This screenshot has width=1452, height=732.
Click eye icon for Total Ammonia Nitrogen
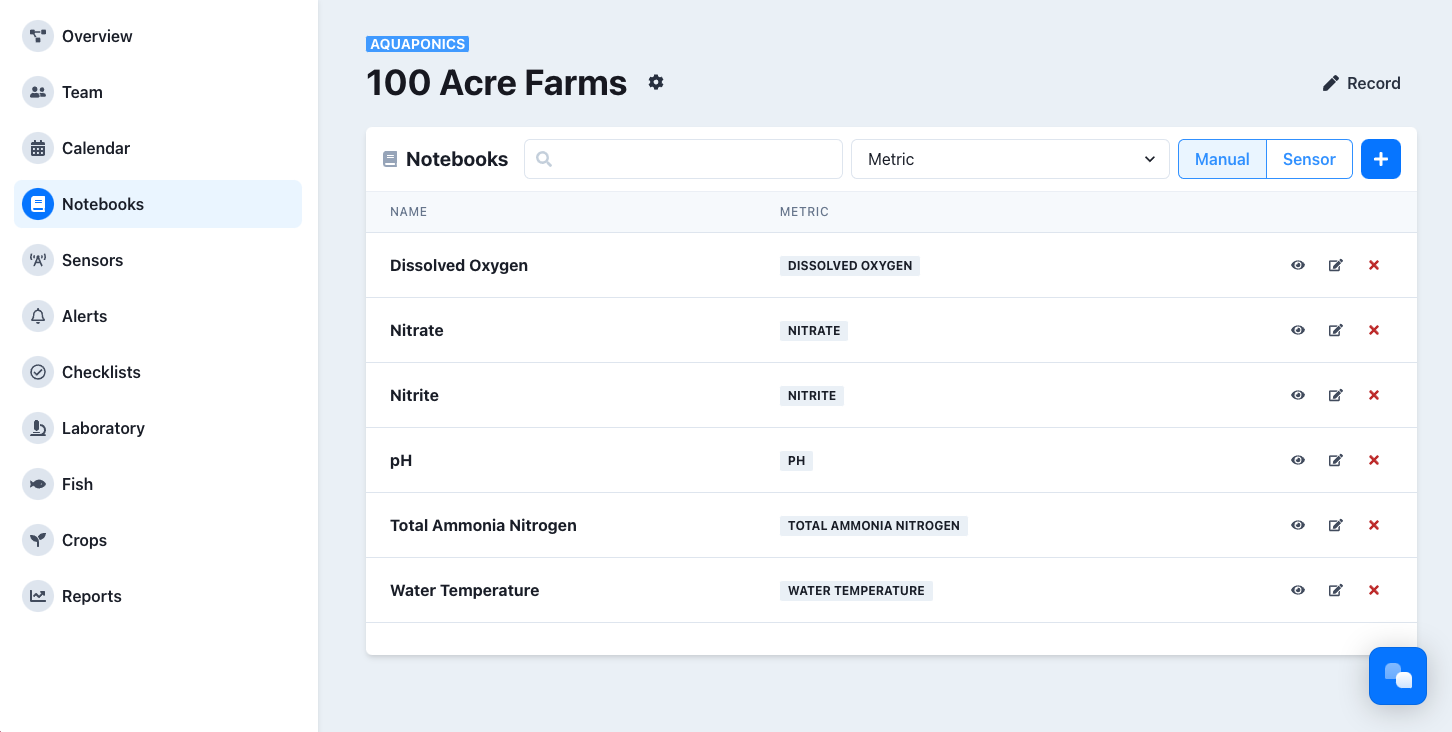click(x=1298, y=525)
